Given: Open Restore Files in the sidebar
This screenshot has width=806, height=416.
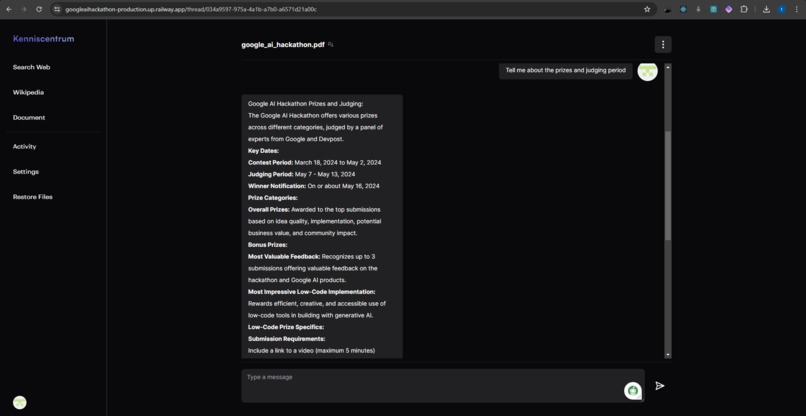Looking at the screenshot, I should click(32, 197).
